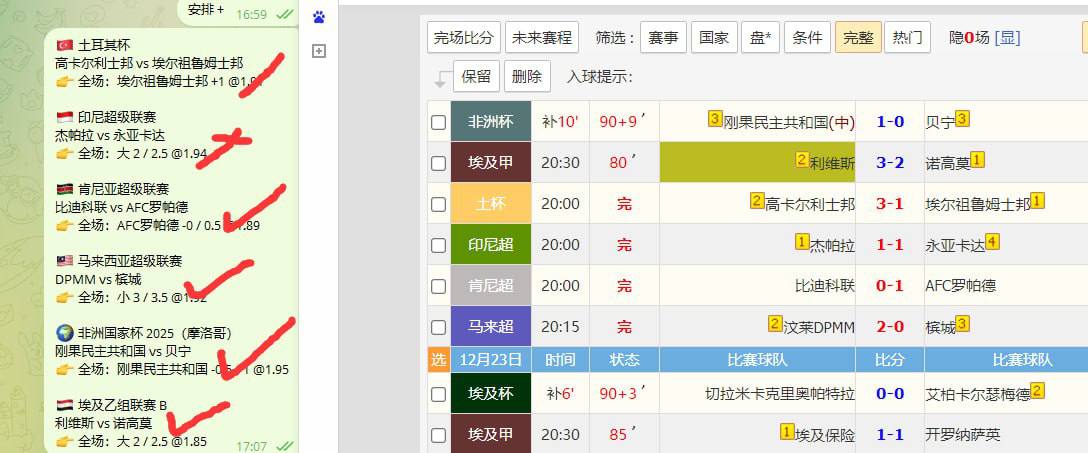Click yellow card badge after 槟城

[961, 324]
